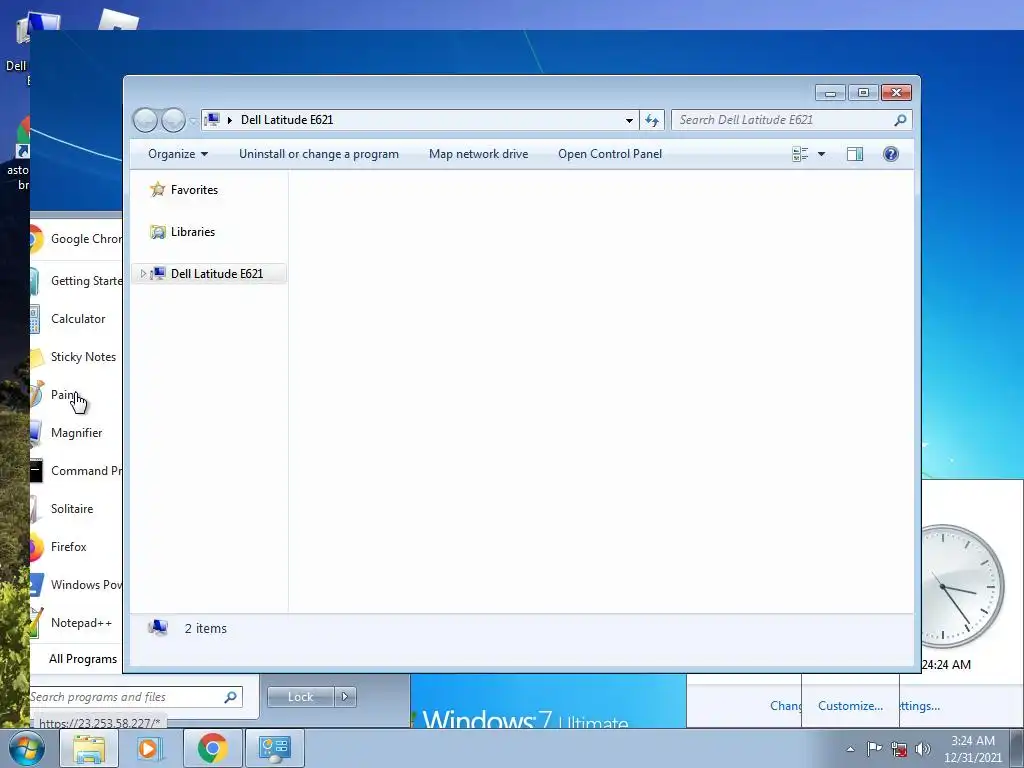Open Windows Media Player from taskbar
Viewport: 1024px width, 768px height.
[x=149, y=748]
